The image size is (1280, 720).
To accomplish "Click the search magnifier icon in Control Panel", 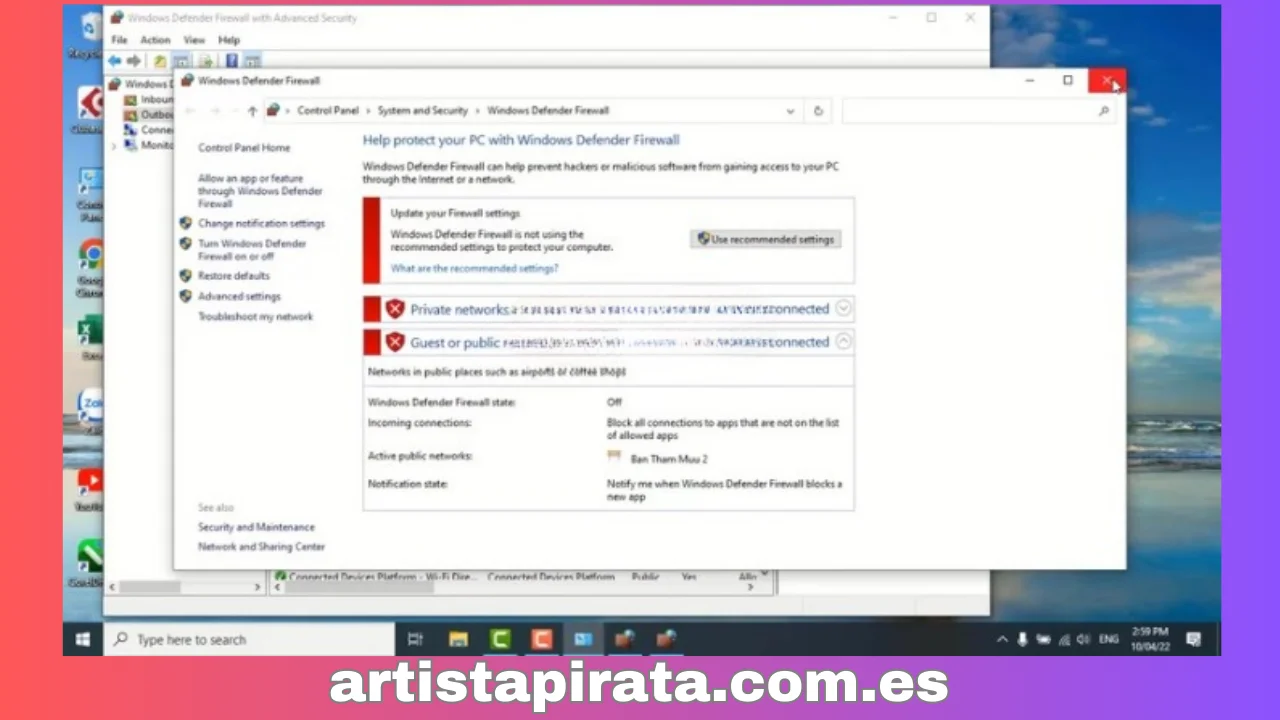I will (x=1104, y=111).
